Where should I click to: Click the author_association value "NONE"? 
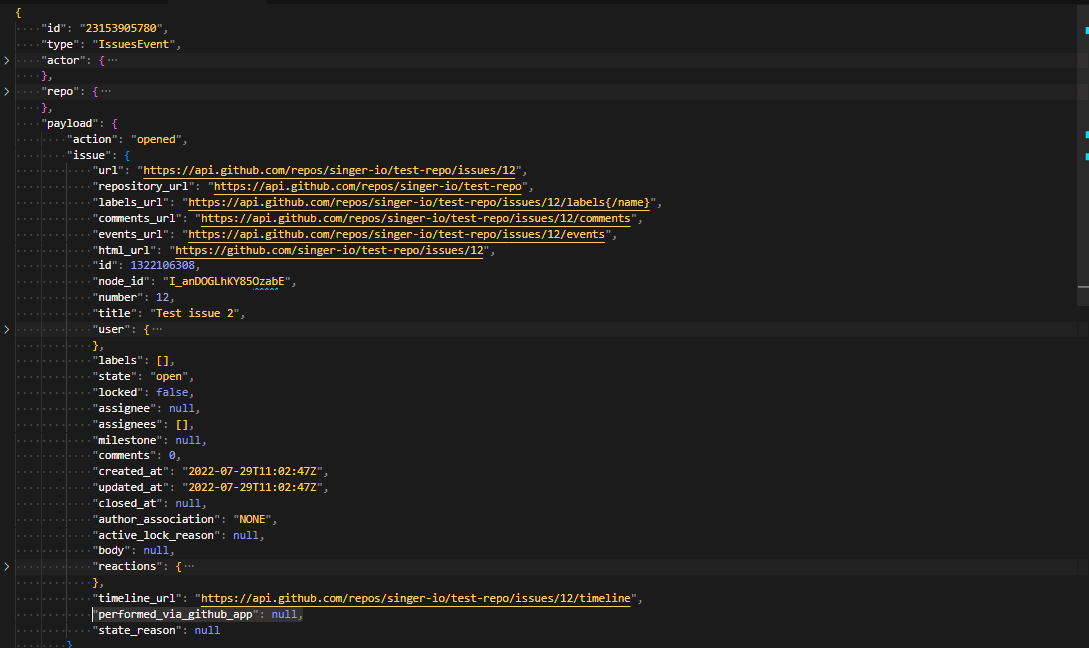(x=252, y=520)
